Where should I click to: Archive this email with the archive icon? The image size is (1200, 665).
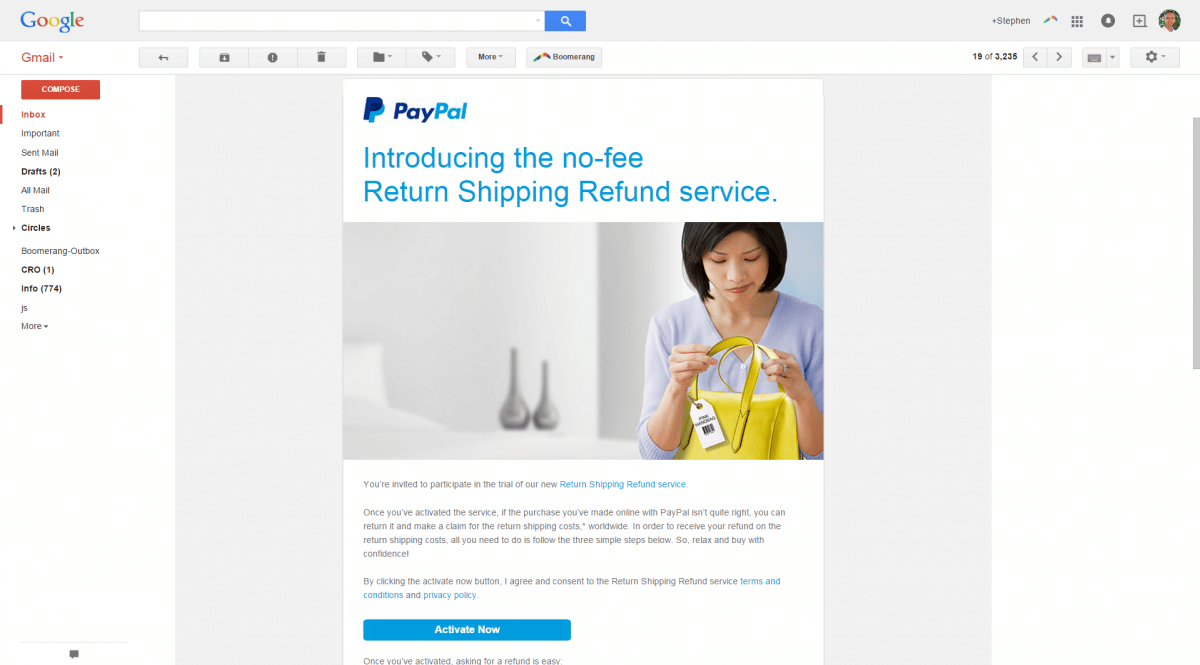click(x=224, y=57)
